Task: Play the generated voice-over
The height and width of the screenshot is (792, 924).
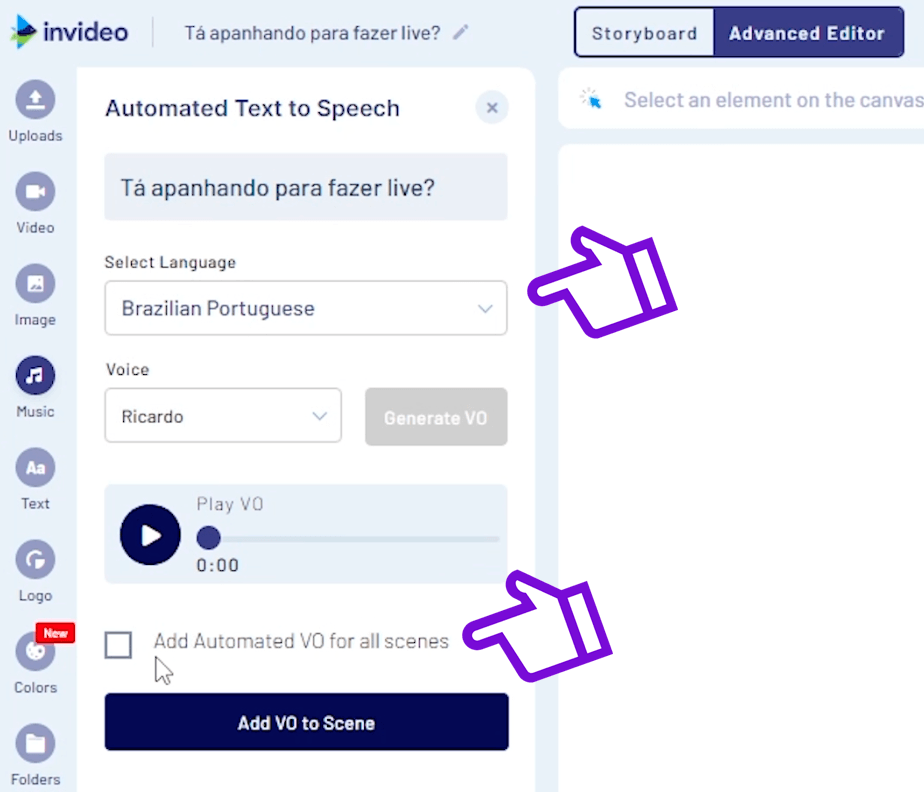Action: point(150,535)
